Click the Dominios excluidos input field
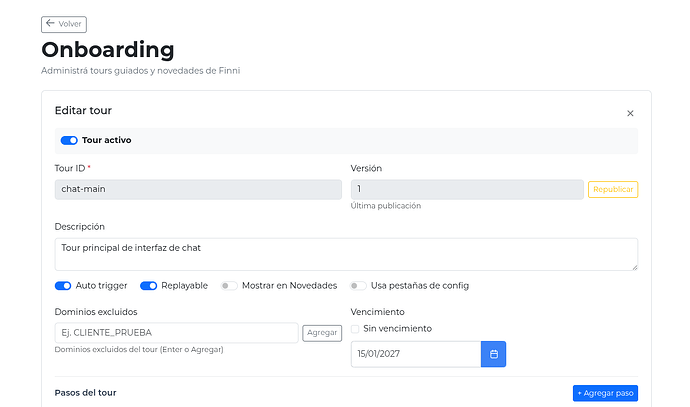The height and width of the screenshot is (407, 690). point(176,333)
